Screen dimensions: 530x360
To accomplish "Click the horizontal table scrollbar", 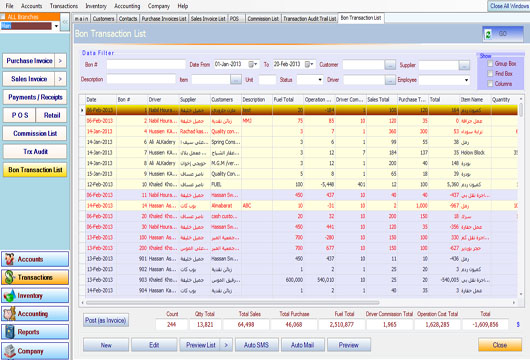I will [x=233, y=303].
